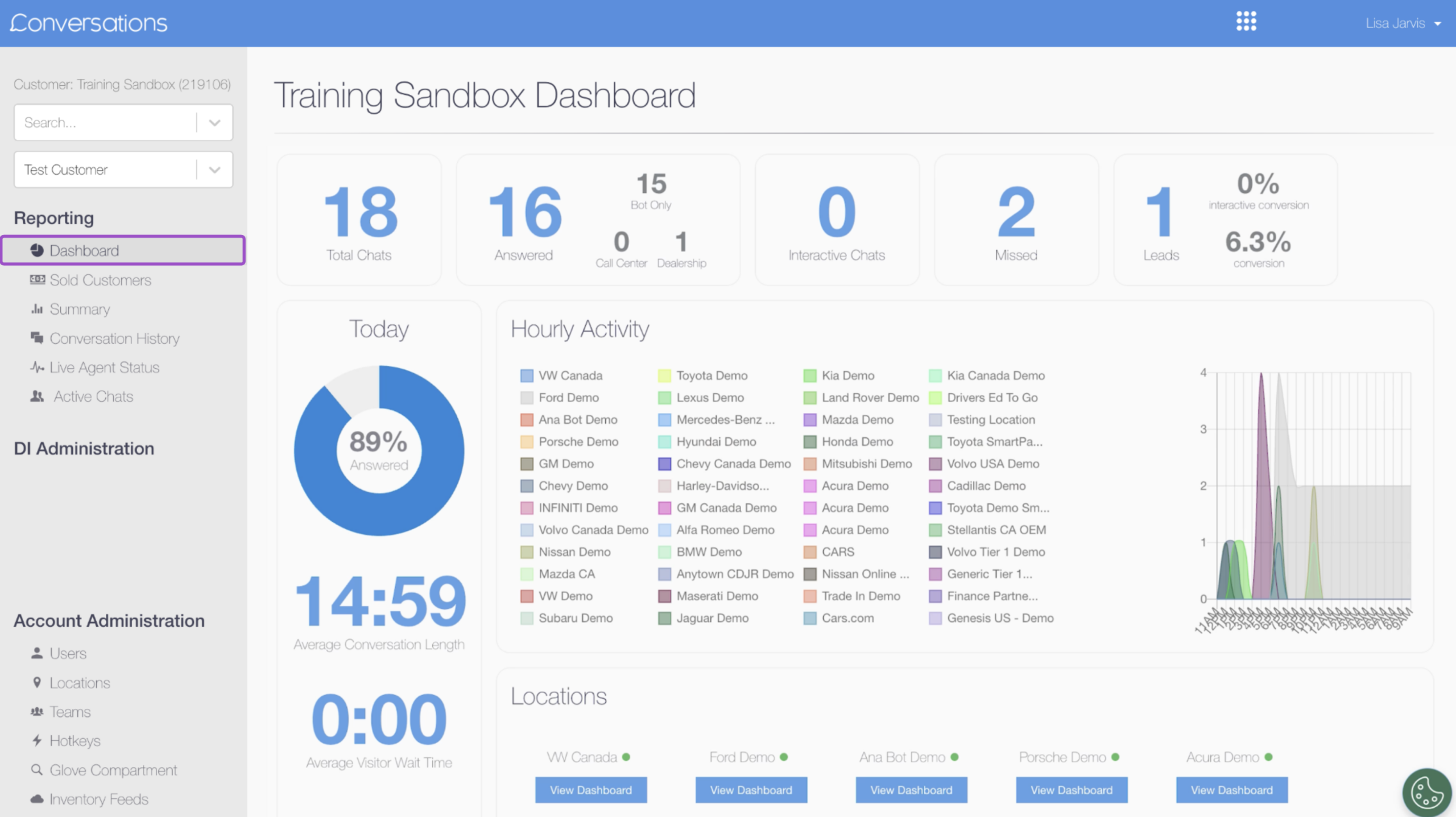Toggle Kia Demo legend series
Screen dimensions: 1456x817
(x=839, y=376)
